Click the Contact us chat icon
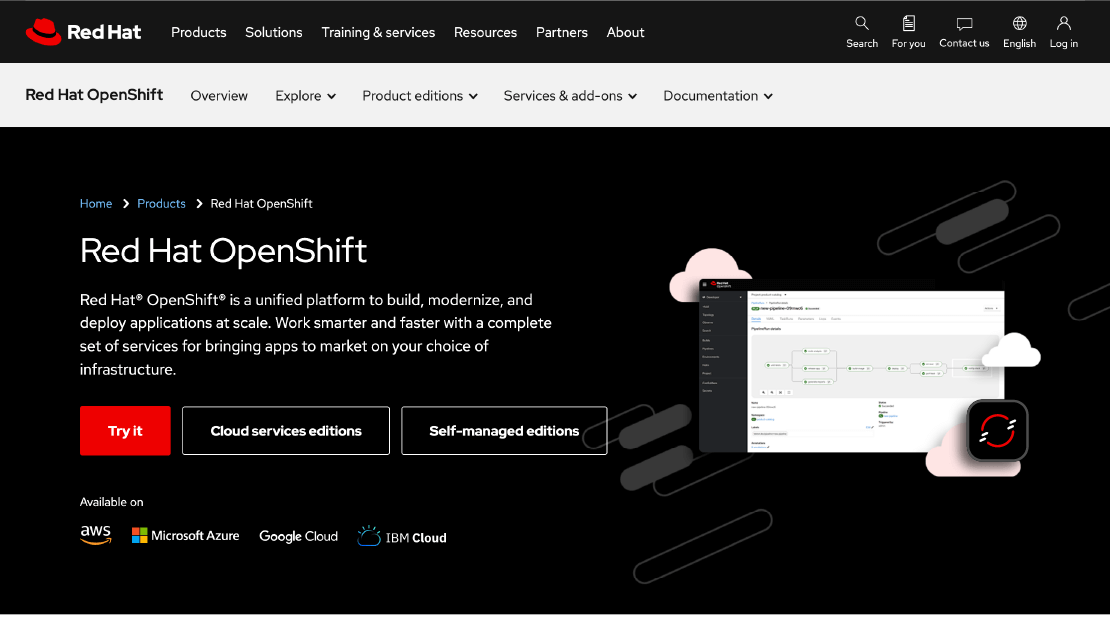1110x643 pixels. pyautogui.click(x=964, y=23)
